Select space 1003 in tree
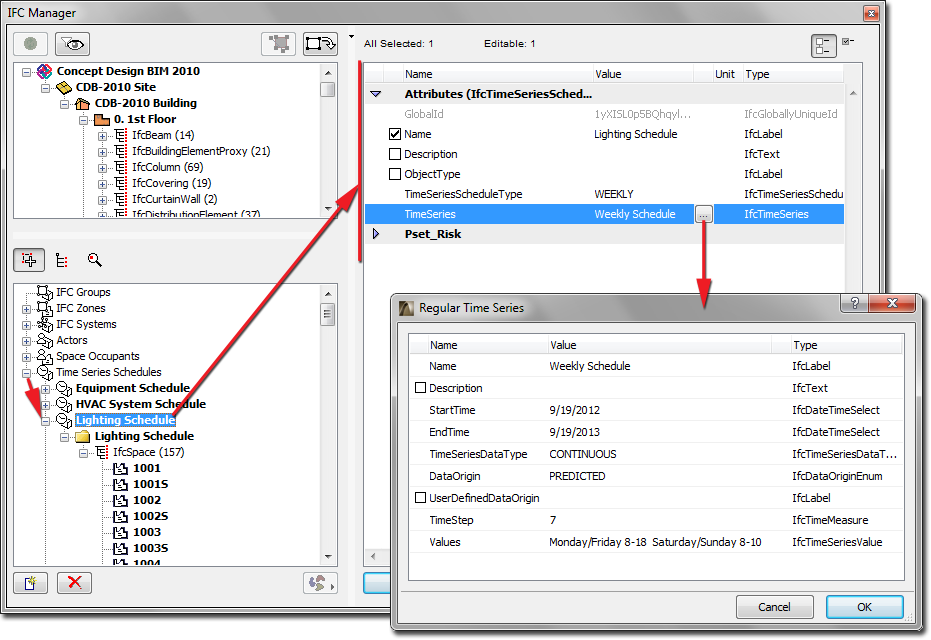 [x=147, y=533]
